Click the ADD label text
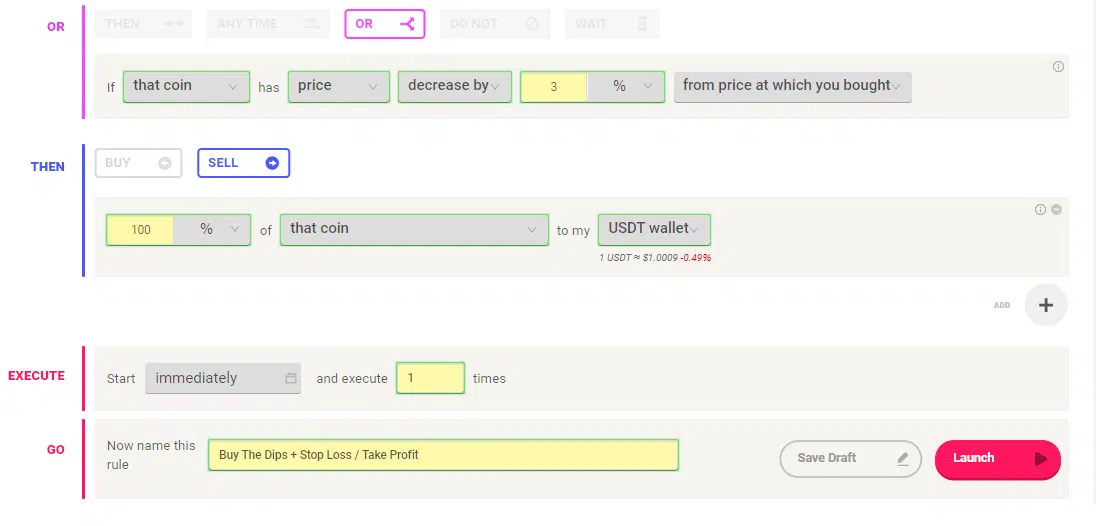This screenshot has height=526, width=1096. pyautogui.click(x=1002, y=305)
